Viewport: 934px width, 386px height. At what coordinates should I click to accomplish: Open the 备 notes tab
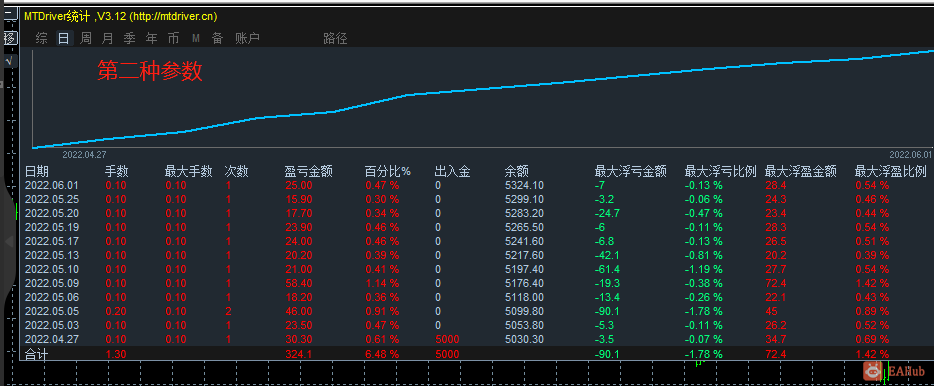point(217,39)
